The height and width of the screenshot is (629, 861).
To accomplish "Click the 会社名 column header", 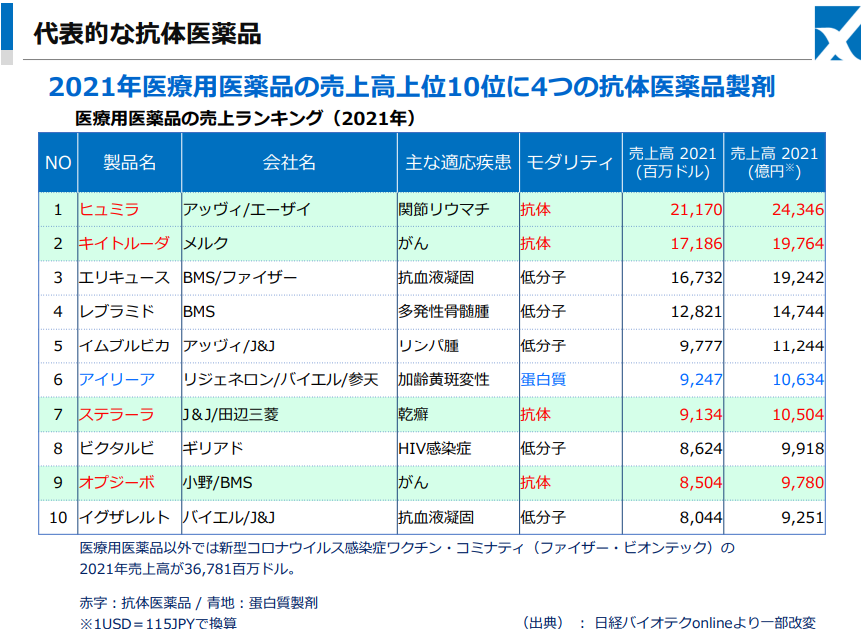I will (289, 163).
